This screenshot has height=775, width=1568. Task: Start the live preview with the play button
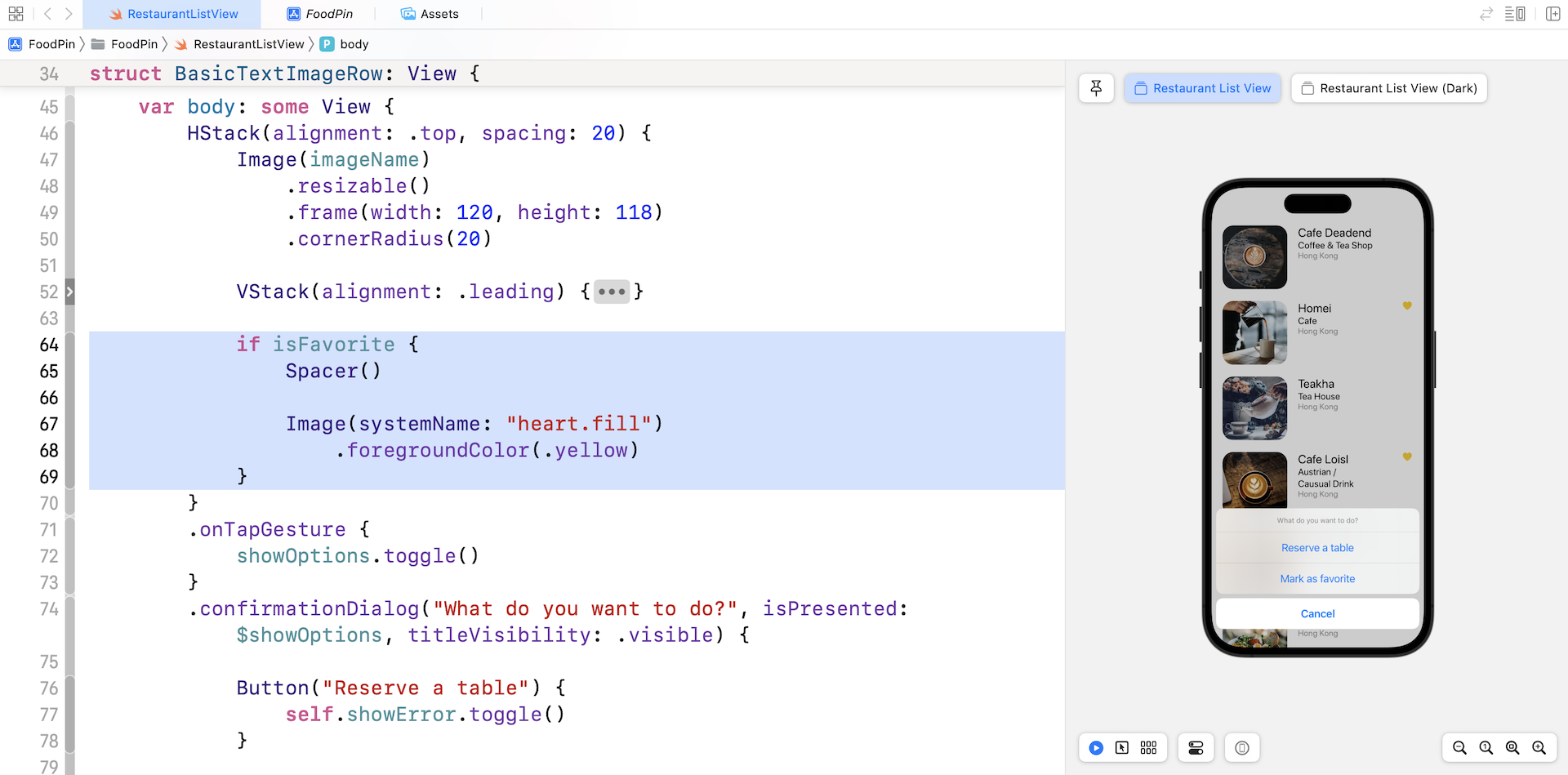coord(1096,748)
